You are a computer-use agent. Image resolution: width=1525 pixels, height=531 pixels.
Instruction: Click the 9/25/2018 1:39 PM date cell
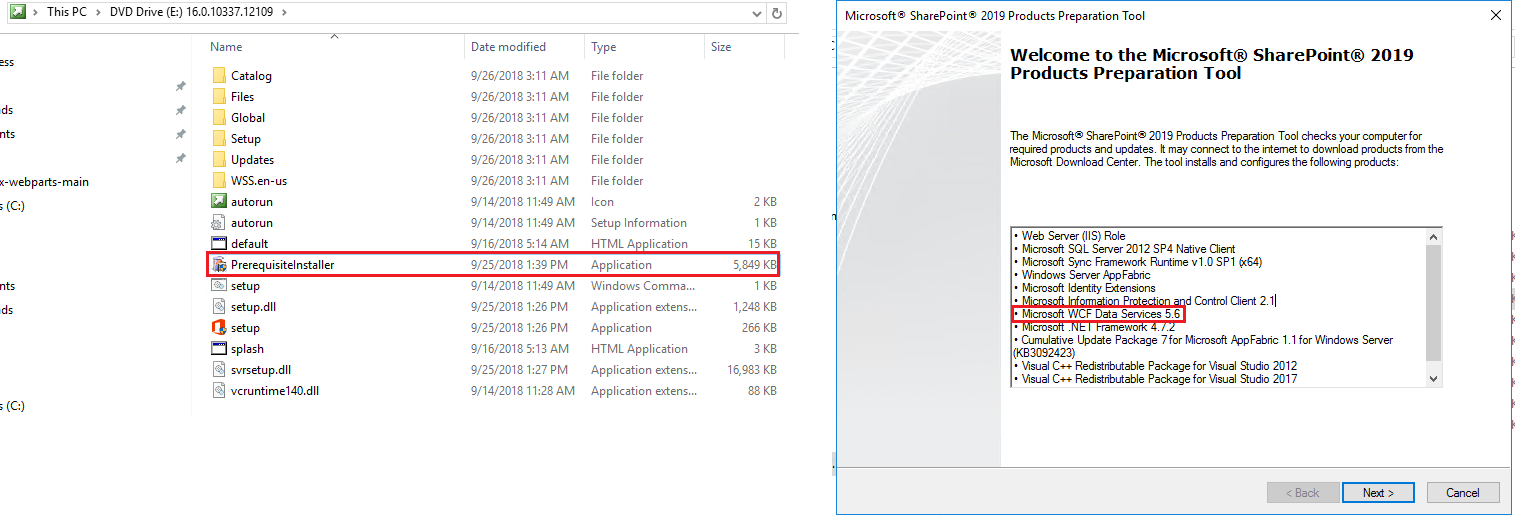519,265
